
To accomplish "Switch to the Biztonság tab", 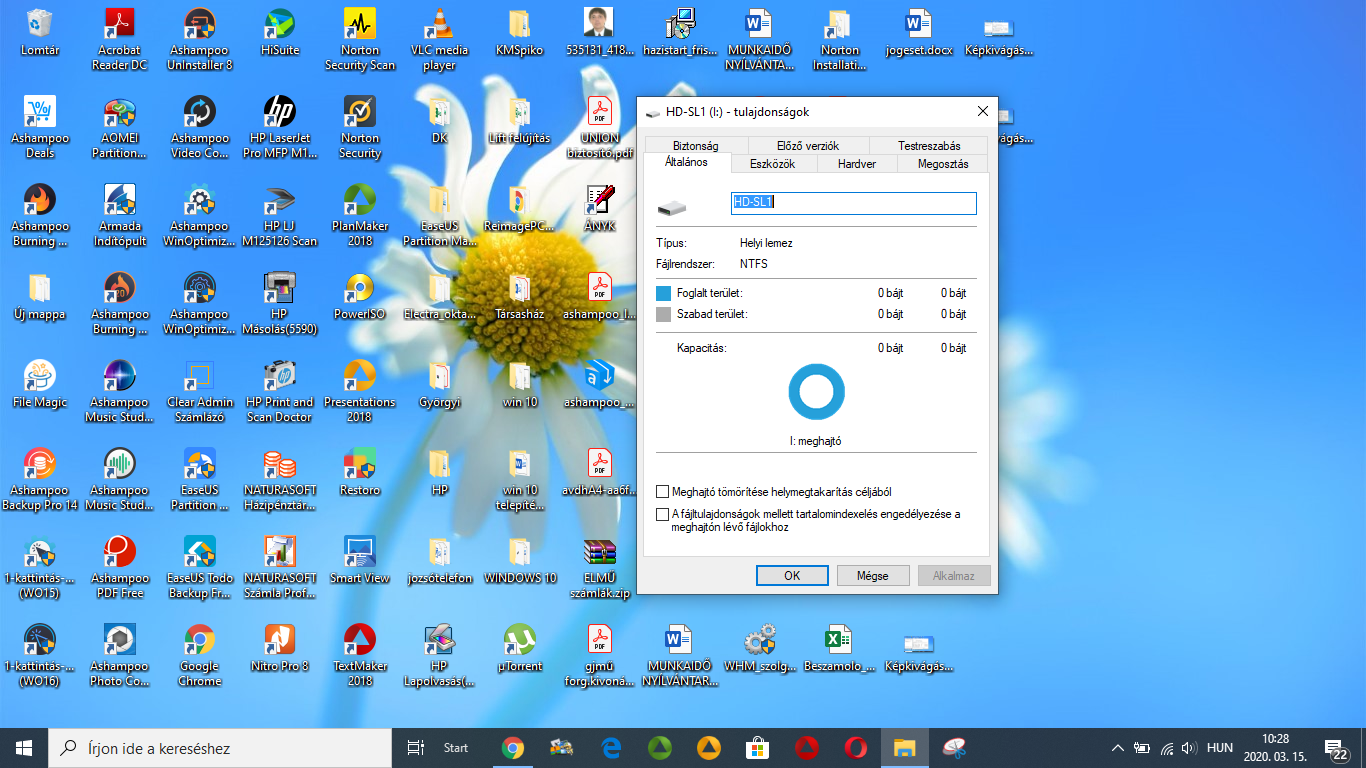I will tap(695, 146).
